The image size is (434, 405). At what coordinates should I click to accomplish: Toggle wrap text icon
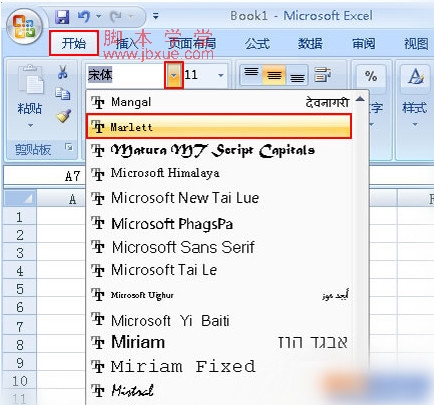click(322, 75)
